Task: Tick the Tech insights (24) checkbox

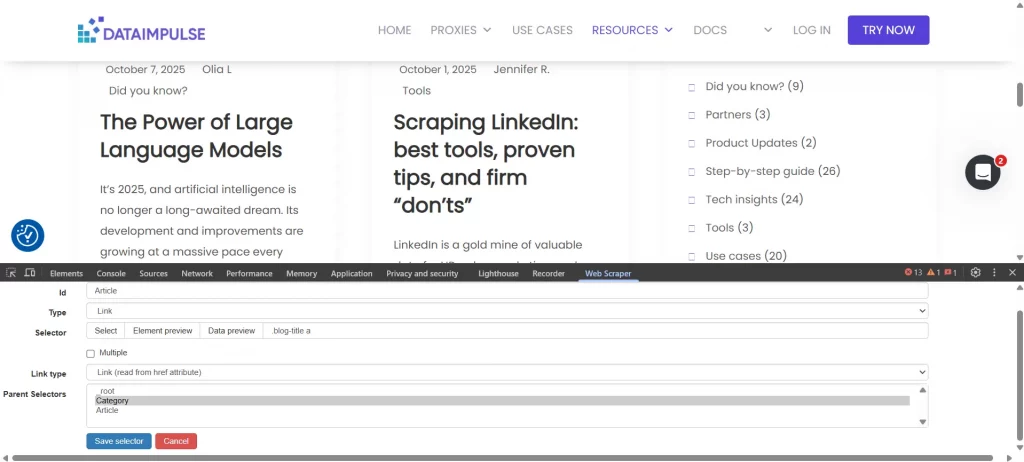Action: pos(691,200)
